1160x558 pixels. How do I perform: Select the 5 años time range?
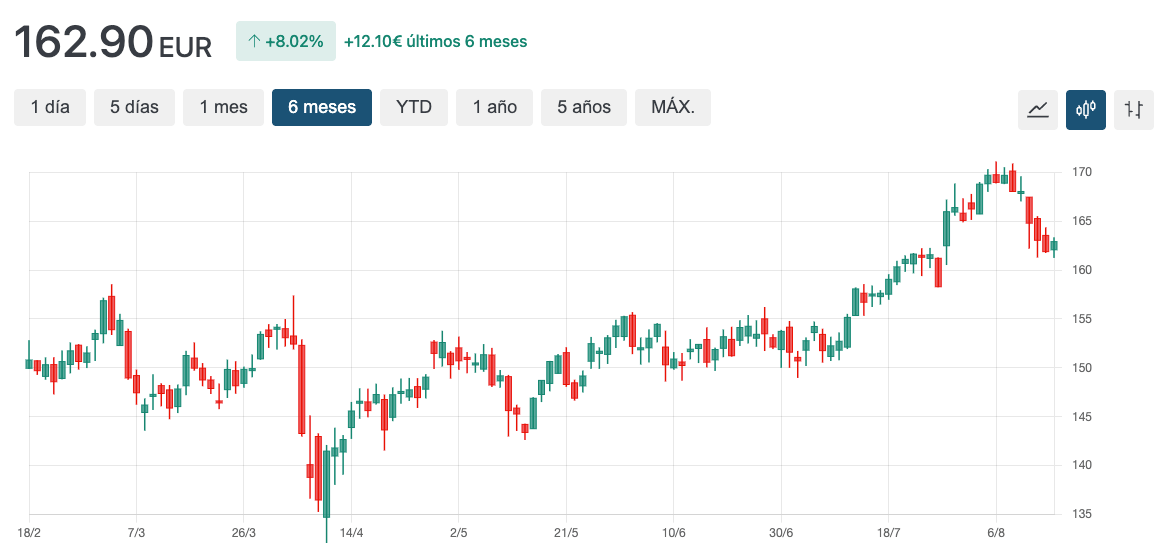[x=584, y=107]
